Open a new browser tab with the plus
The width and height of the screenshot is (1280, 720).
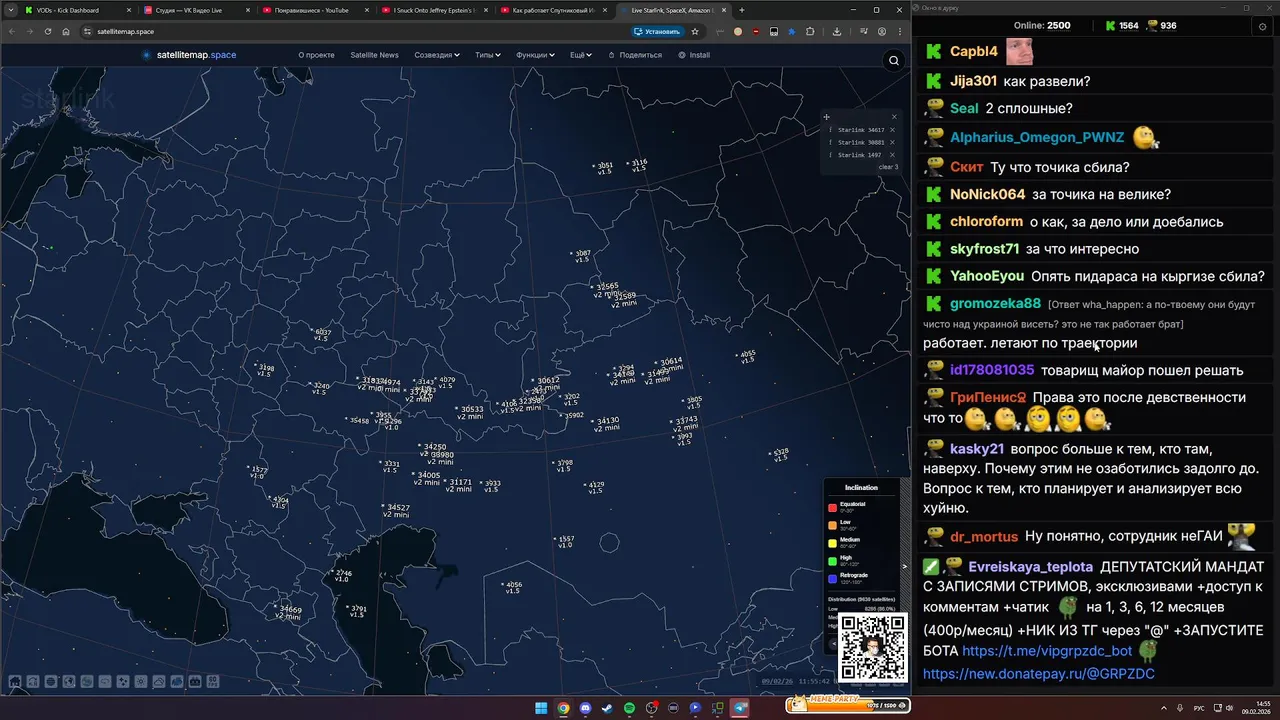click(741, 10)
